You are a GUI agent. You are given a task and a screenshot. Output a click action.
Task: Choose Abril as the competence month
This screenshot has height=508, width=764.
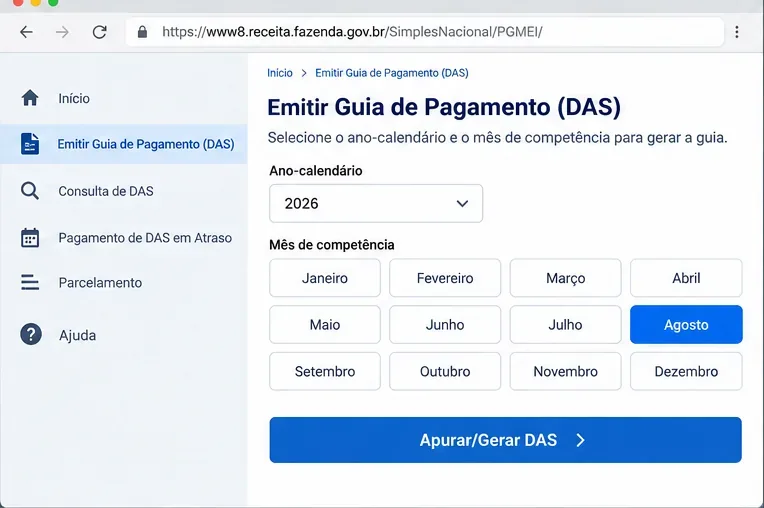click(x=686, y=278)
